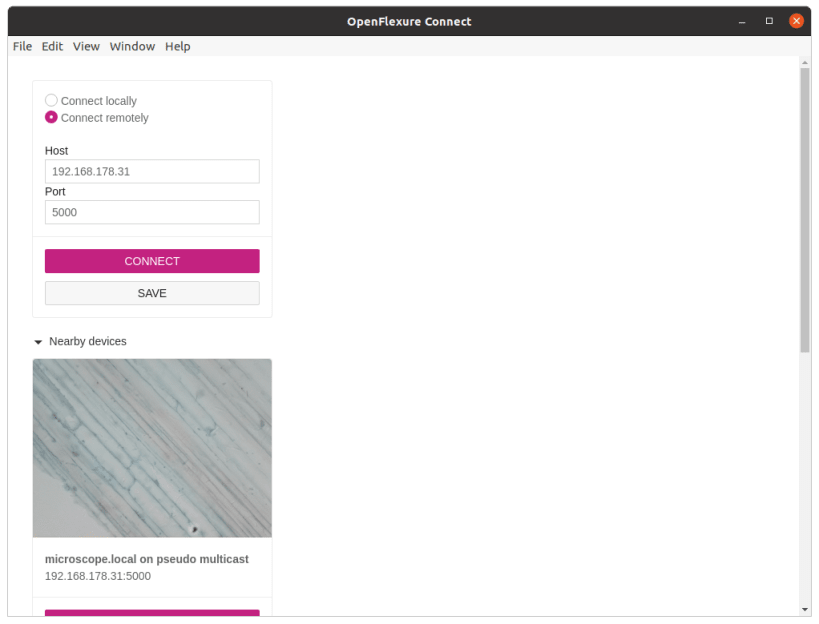819x624 pixels.
Task: Open the Help menu
Action: click(178, 46)
